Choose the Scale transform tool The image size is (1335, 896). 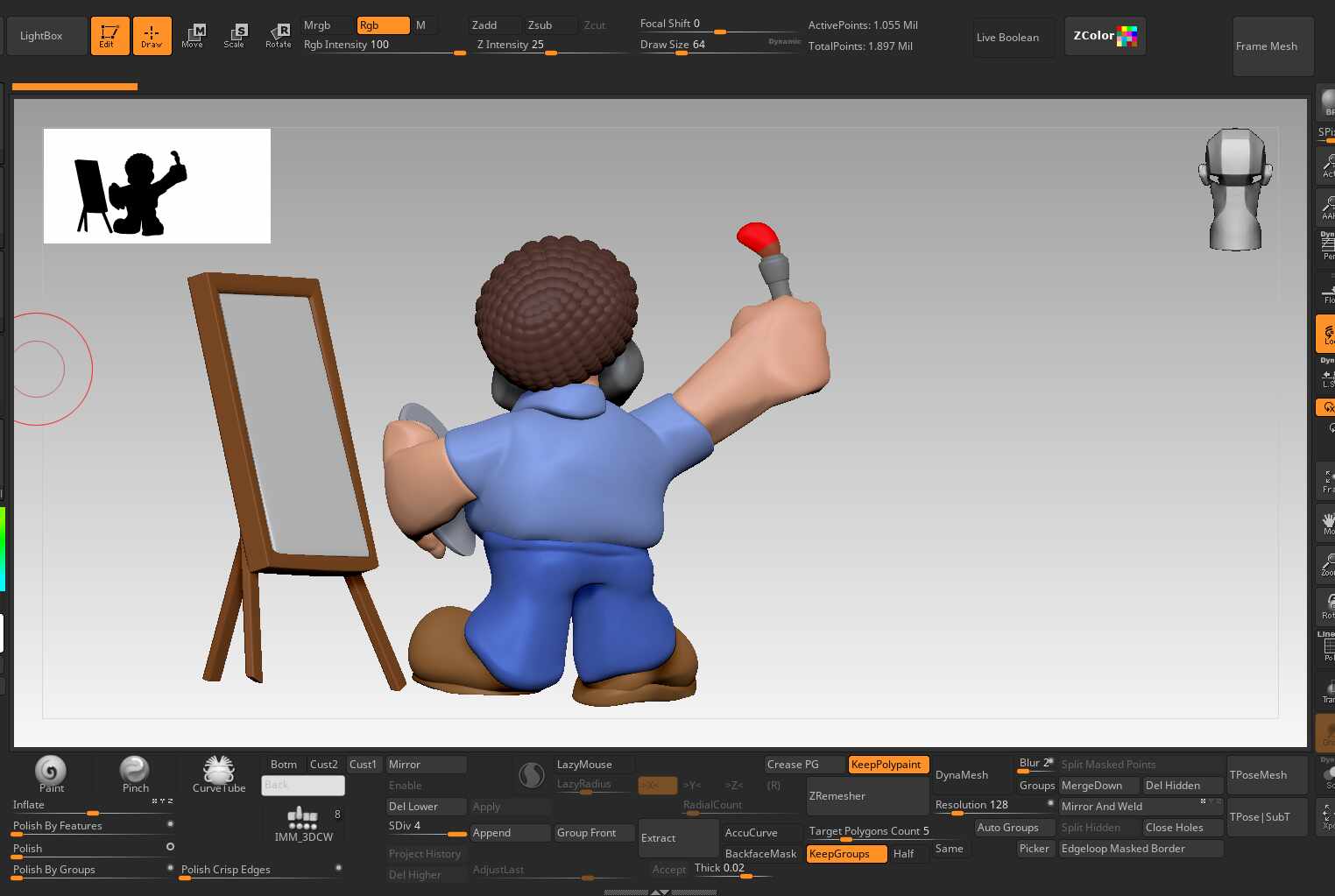[235, 36]
